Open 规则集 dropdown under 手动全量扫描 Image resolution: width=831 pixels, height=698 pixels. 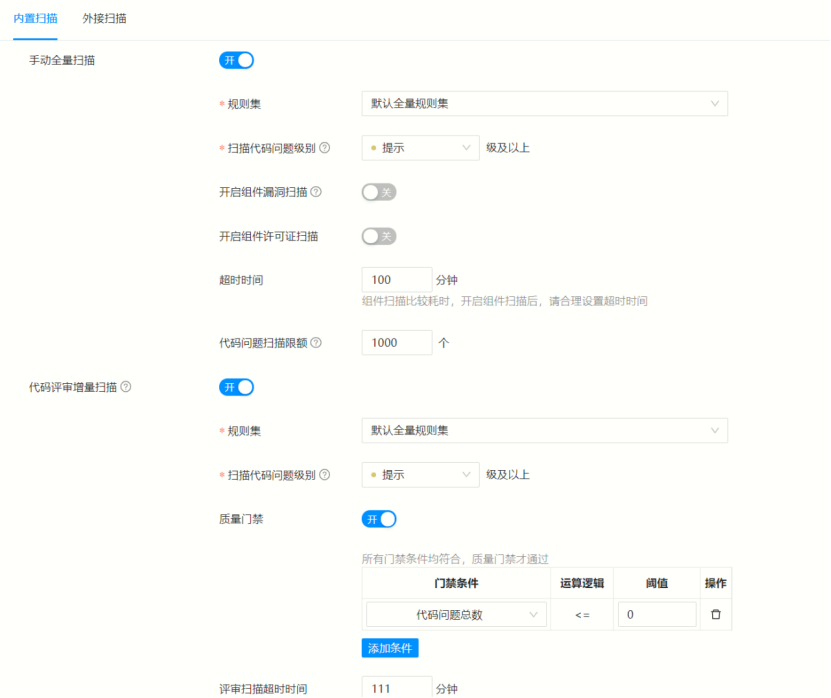click(x=544, y=103)
